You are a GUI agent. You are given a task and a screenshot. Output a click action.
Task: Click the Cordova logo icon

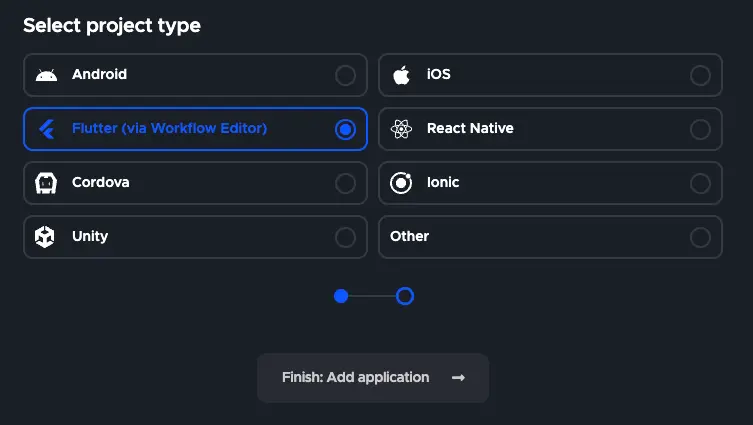tap(46, 183)
